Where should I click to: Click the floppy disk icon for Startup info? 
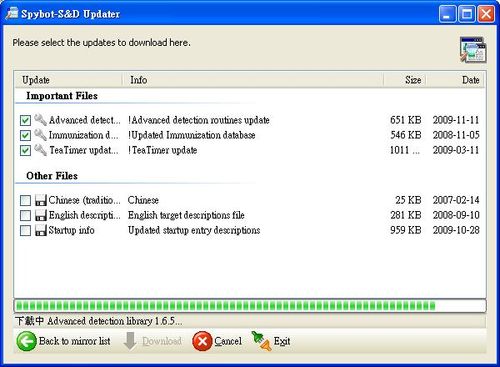41,230
